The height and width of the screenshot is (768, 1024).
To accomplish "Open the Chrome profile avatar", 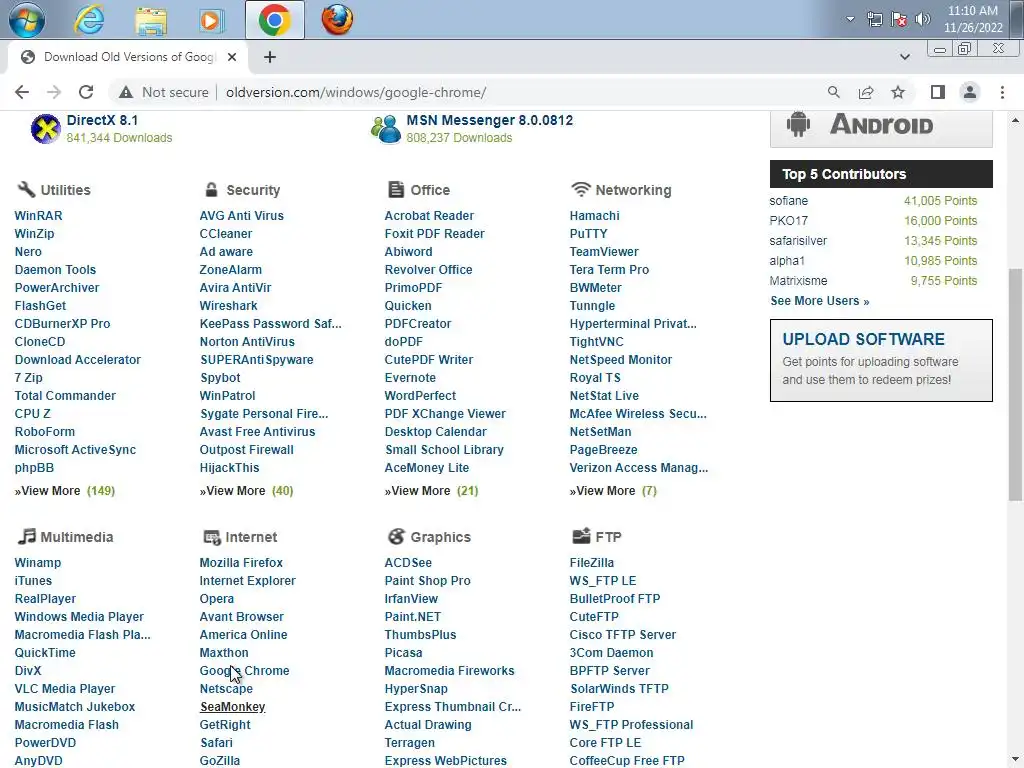I will [x=970, y=92].
